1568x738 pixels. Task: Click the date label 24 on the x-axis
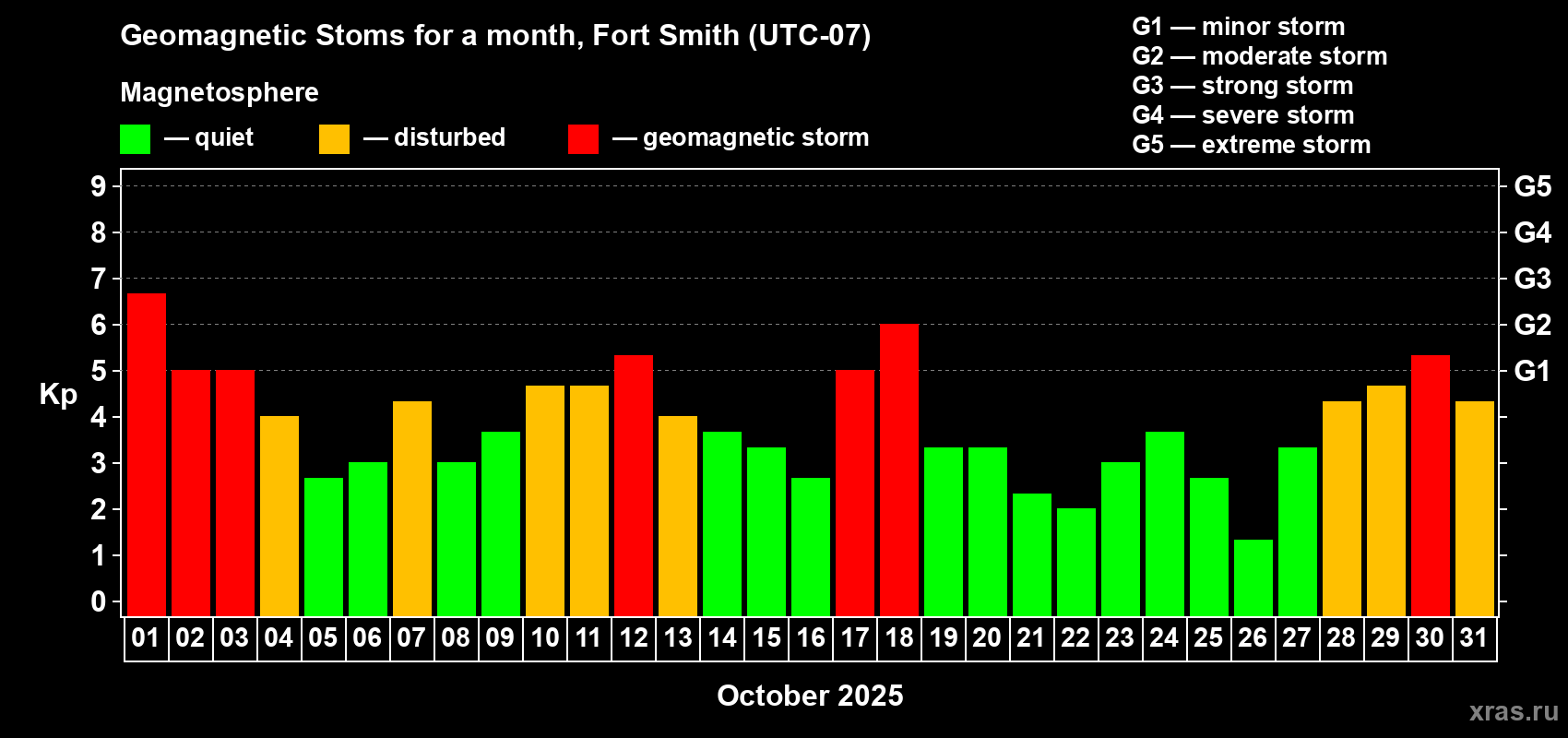click(1164, 638)
